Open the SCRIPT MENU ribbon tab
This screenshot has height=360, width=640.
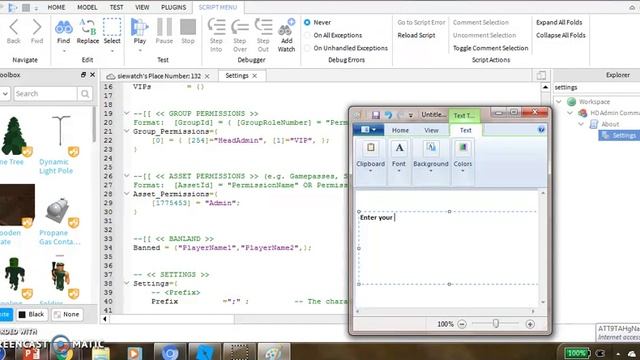218,7
